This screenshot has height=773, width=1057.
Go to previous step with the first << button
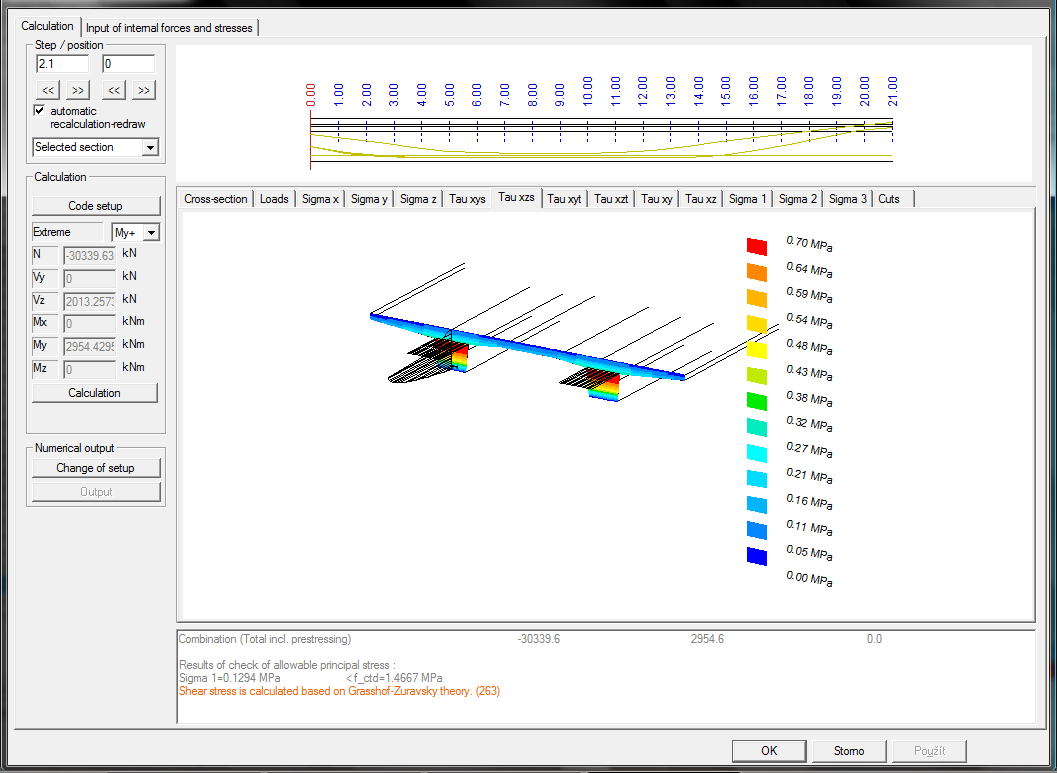48,90
